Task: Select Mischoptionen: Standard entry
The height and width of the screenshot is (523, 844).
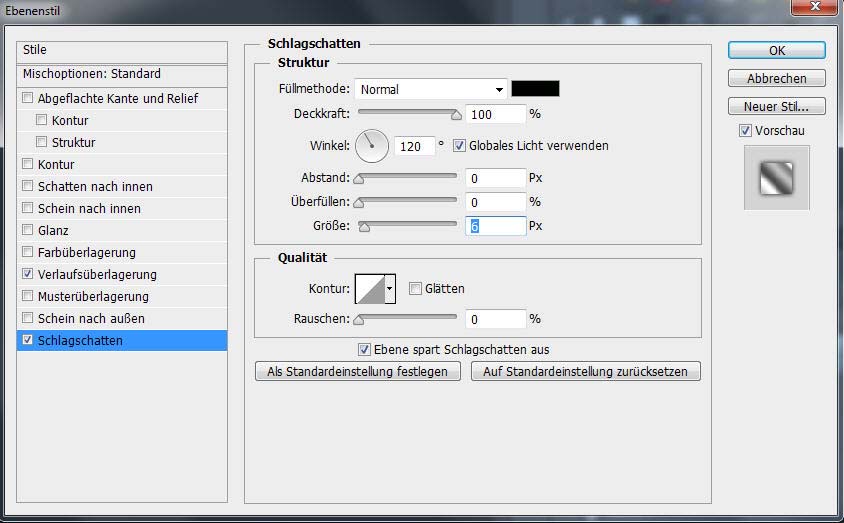Action: click(92, 74)
